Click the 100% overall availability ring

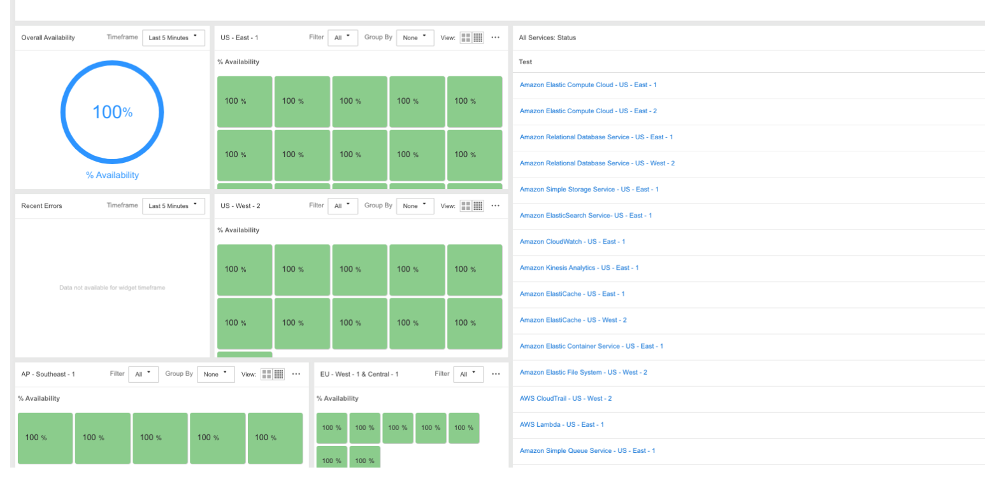[113, 113]
